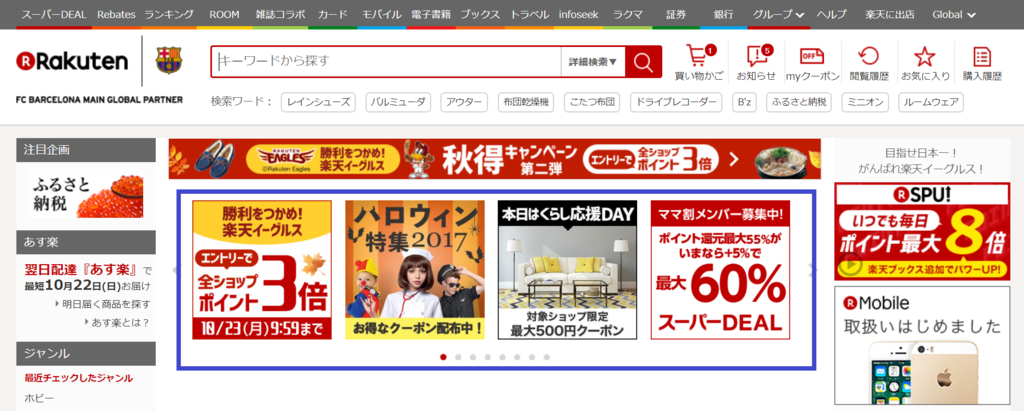Click 翌日配達『あす楽』 link

(81, 269)
